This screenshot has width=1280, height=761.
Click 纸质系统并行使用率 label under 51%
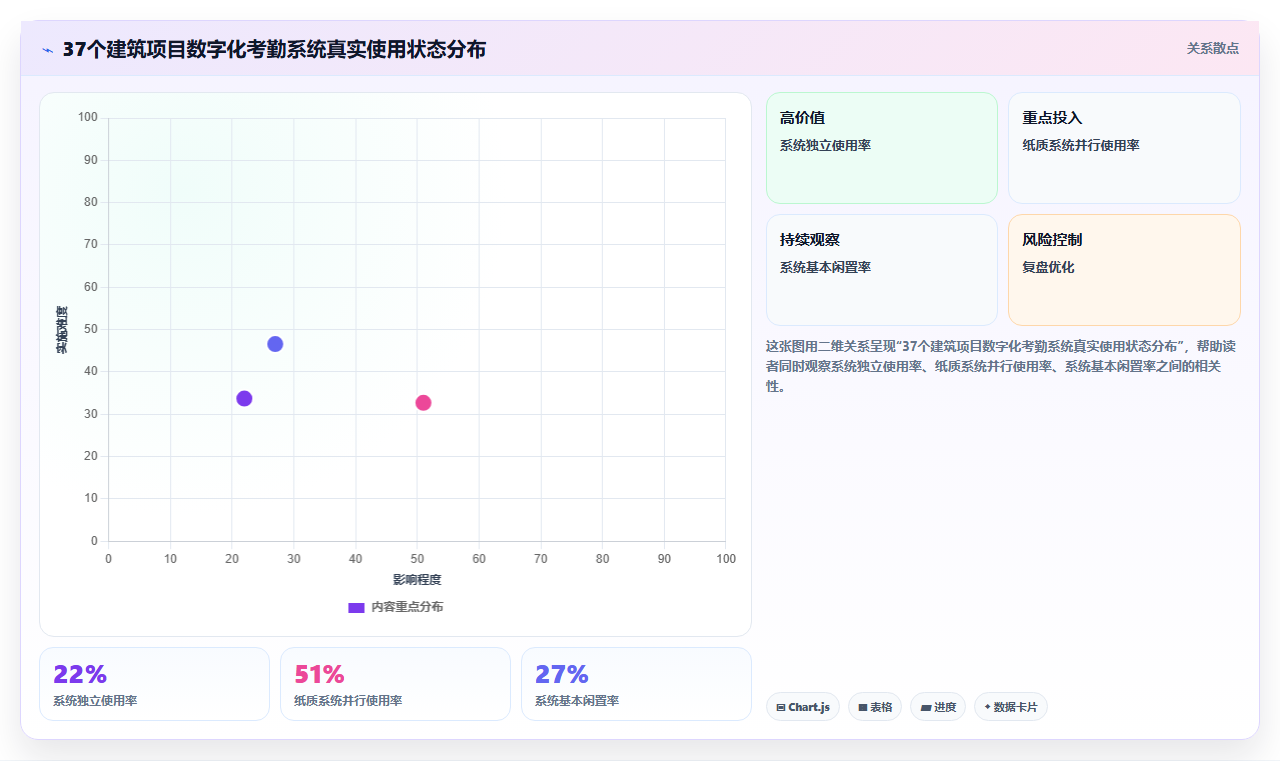(x=348, y=701)
